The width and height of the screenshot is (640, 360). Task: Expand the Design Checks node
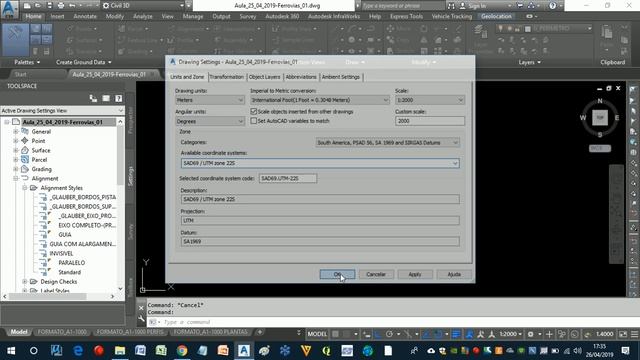click(x=24, y=282)
